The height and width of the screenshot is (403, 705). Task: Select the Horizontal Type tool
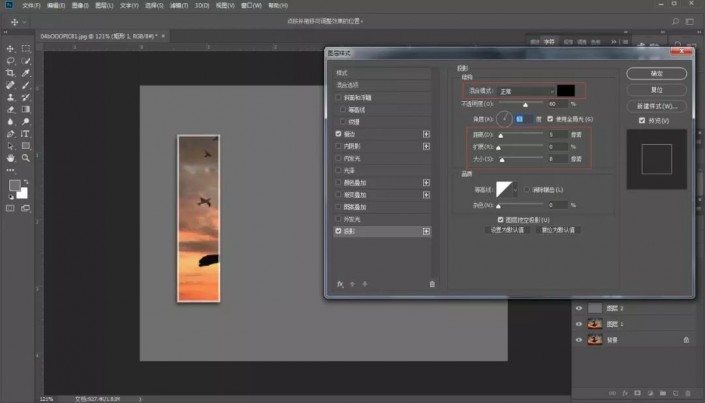[x=25, y=132]
